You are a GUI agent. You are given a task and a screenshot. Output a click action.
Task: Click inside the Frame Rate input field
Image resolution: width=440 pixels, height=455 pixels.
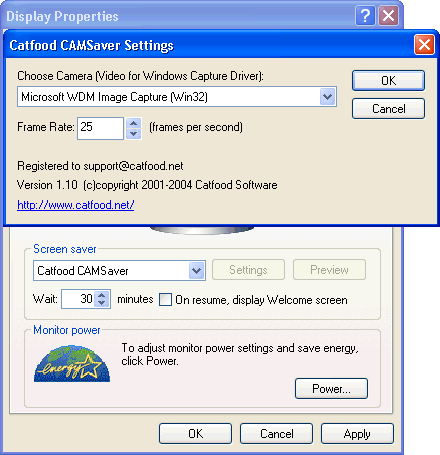coord(100,128)
